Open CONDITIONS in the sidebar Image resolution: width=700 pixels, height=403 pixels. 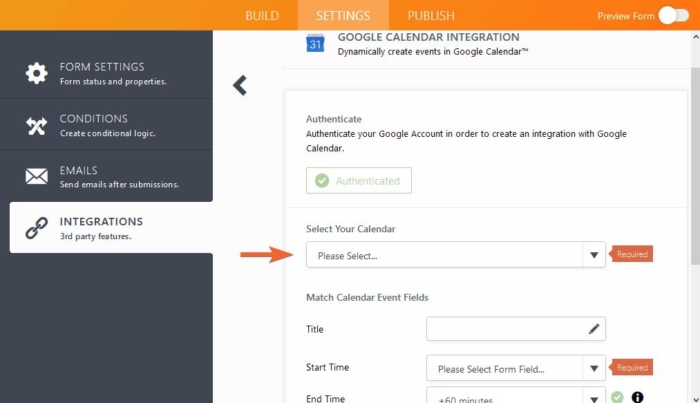pyautogui.click(x=106, y=125)
